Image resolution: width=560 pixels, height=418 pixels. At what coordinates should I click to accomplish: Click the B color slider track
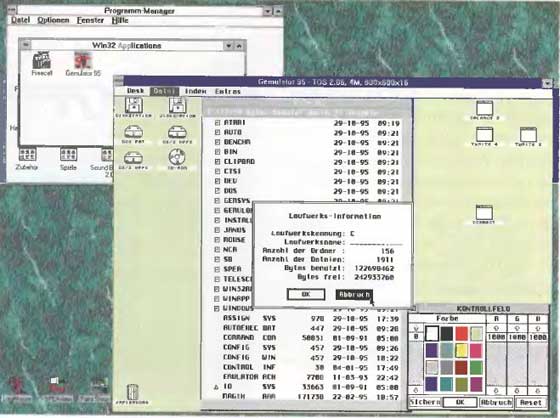coord(538,364)
